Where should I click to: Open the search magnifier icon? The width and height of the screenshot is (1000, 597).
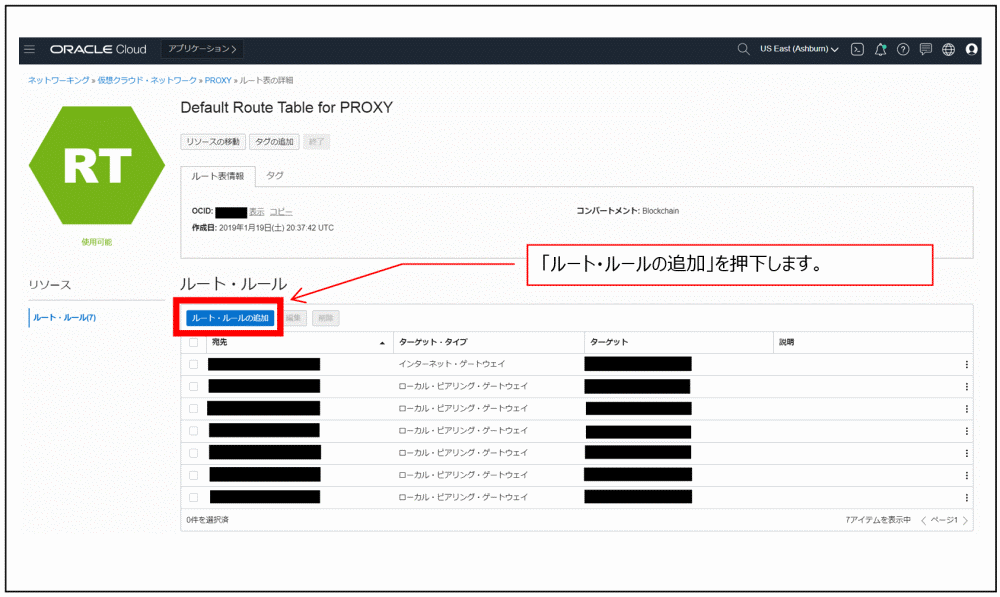click(743, 49)
